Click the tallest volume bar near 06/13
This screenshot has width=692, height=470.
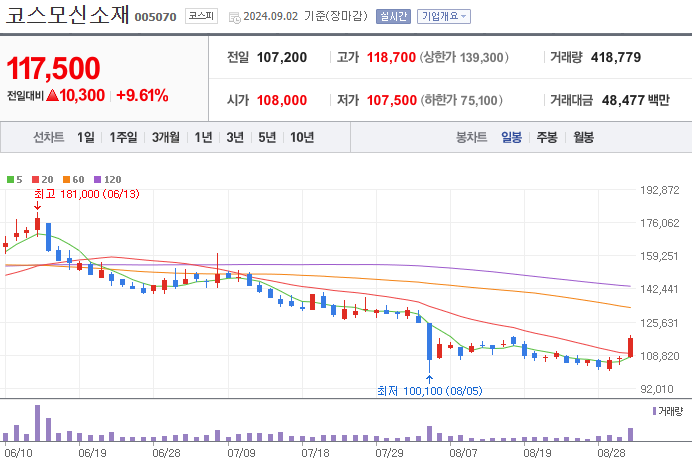coord(38,423)
